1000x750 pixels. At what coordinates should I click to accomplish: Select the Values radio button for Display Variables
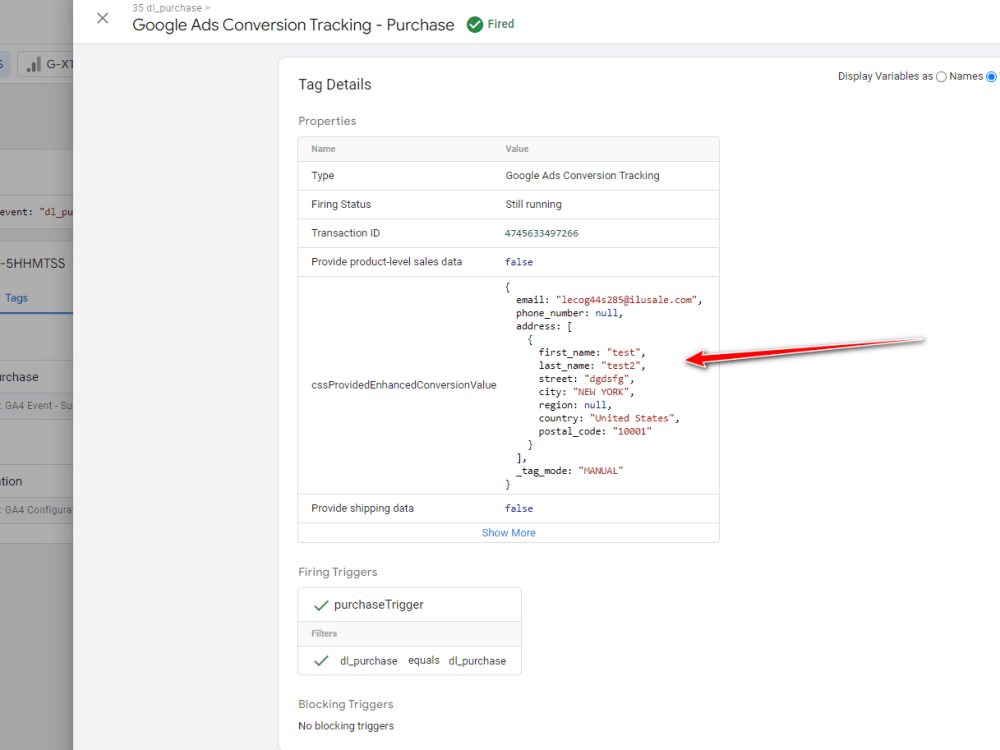point(989,76)
